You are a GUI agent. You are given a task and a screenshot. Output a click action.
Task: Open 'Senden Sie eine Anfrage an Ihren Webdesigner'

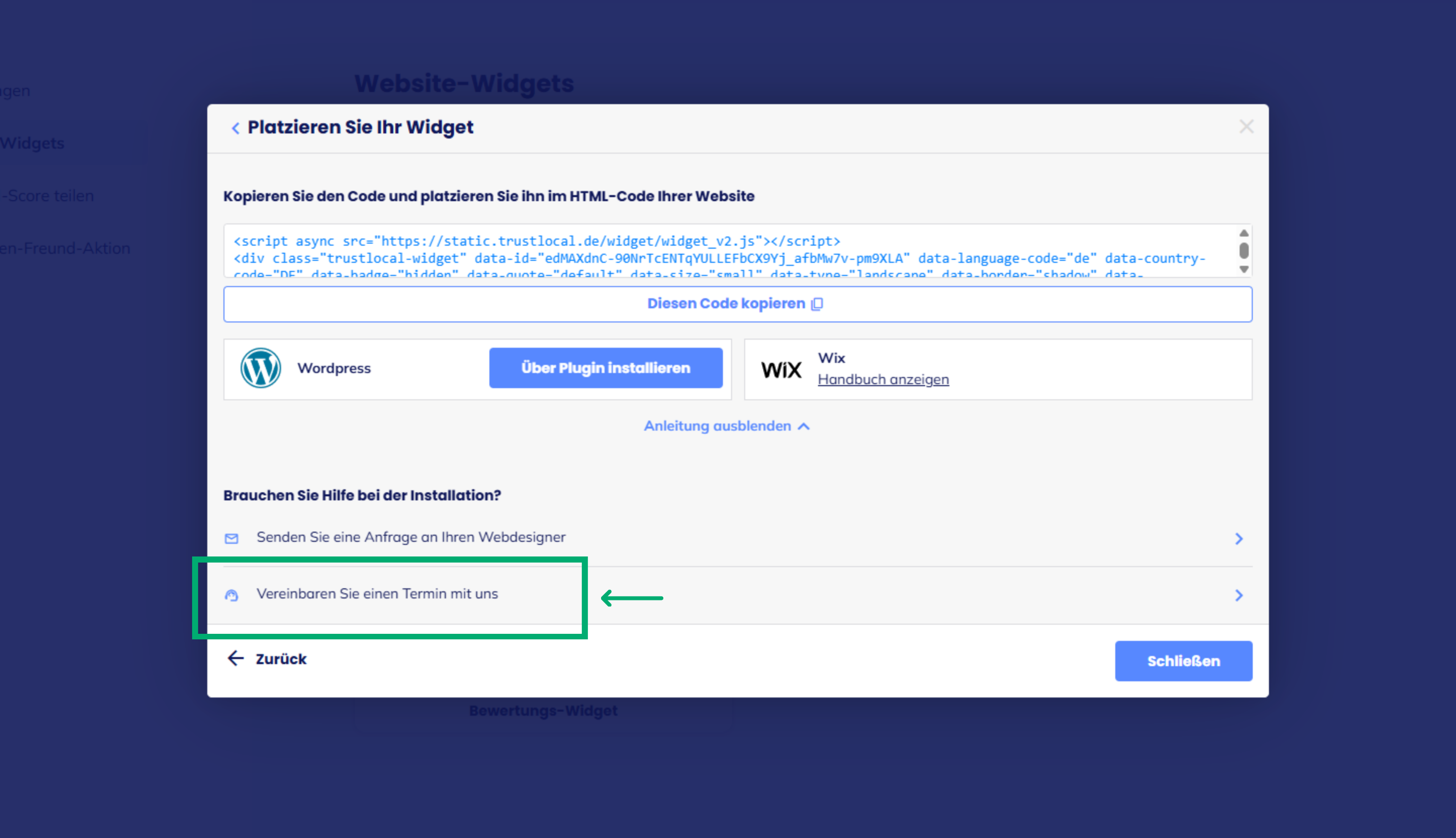pyautogui.click(x=738, y=538)
